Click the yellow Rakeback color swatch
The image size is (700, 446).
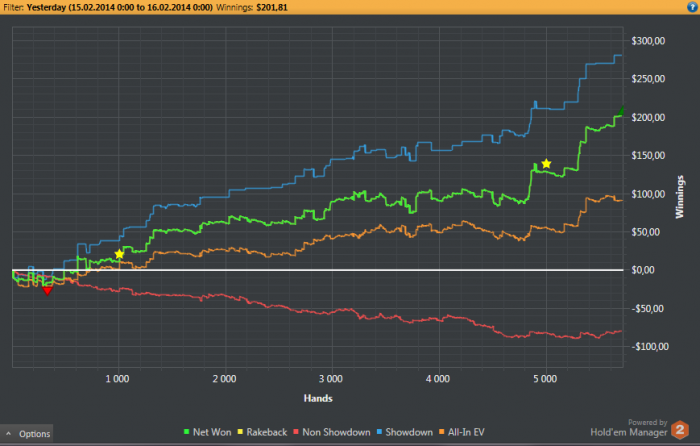[x=240, y=432]
